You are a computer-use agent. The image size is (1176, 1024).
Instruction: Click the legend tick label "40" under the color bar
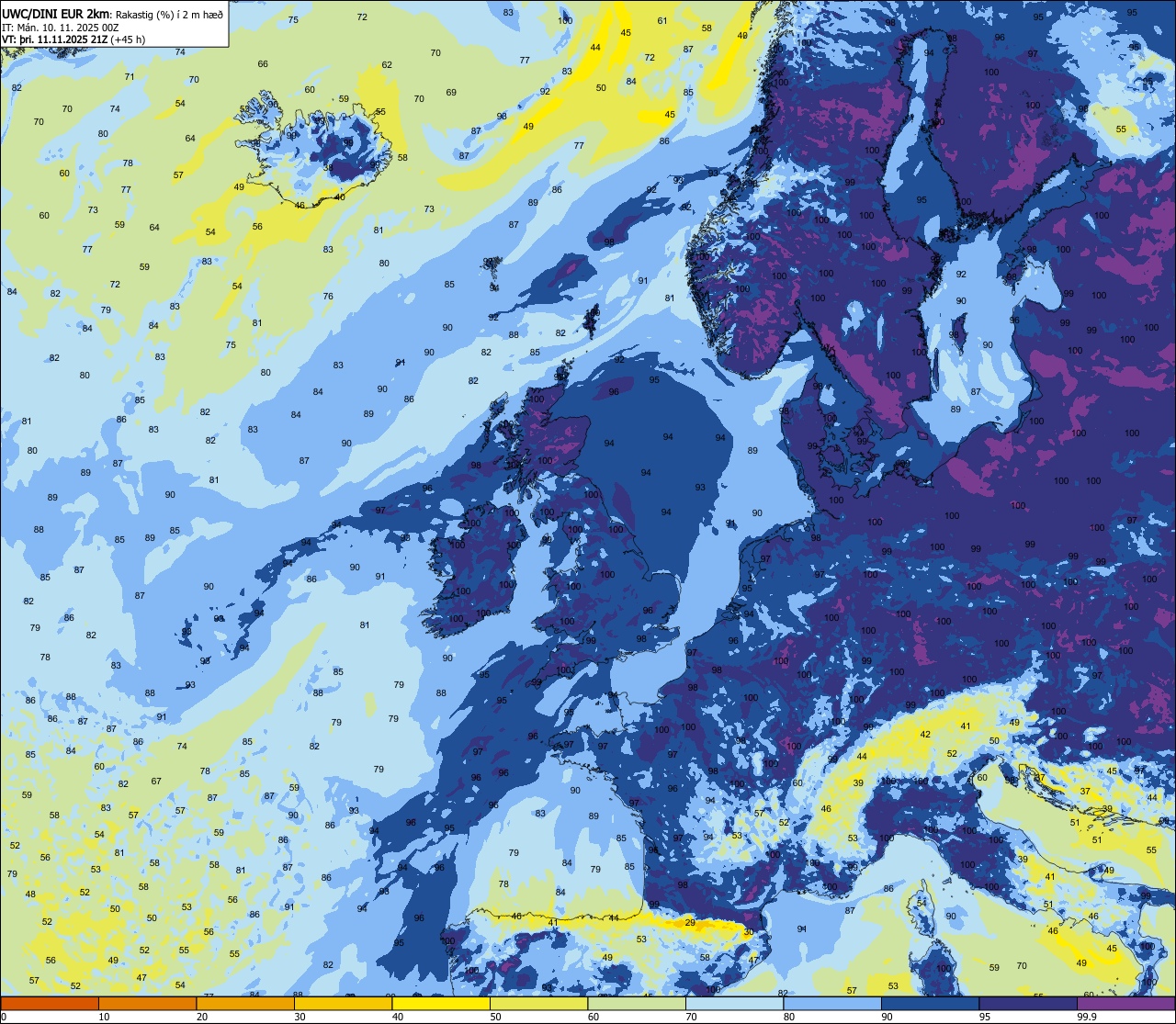click(398, 1017)
